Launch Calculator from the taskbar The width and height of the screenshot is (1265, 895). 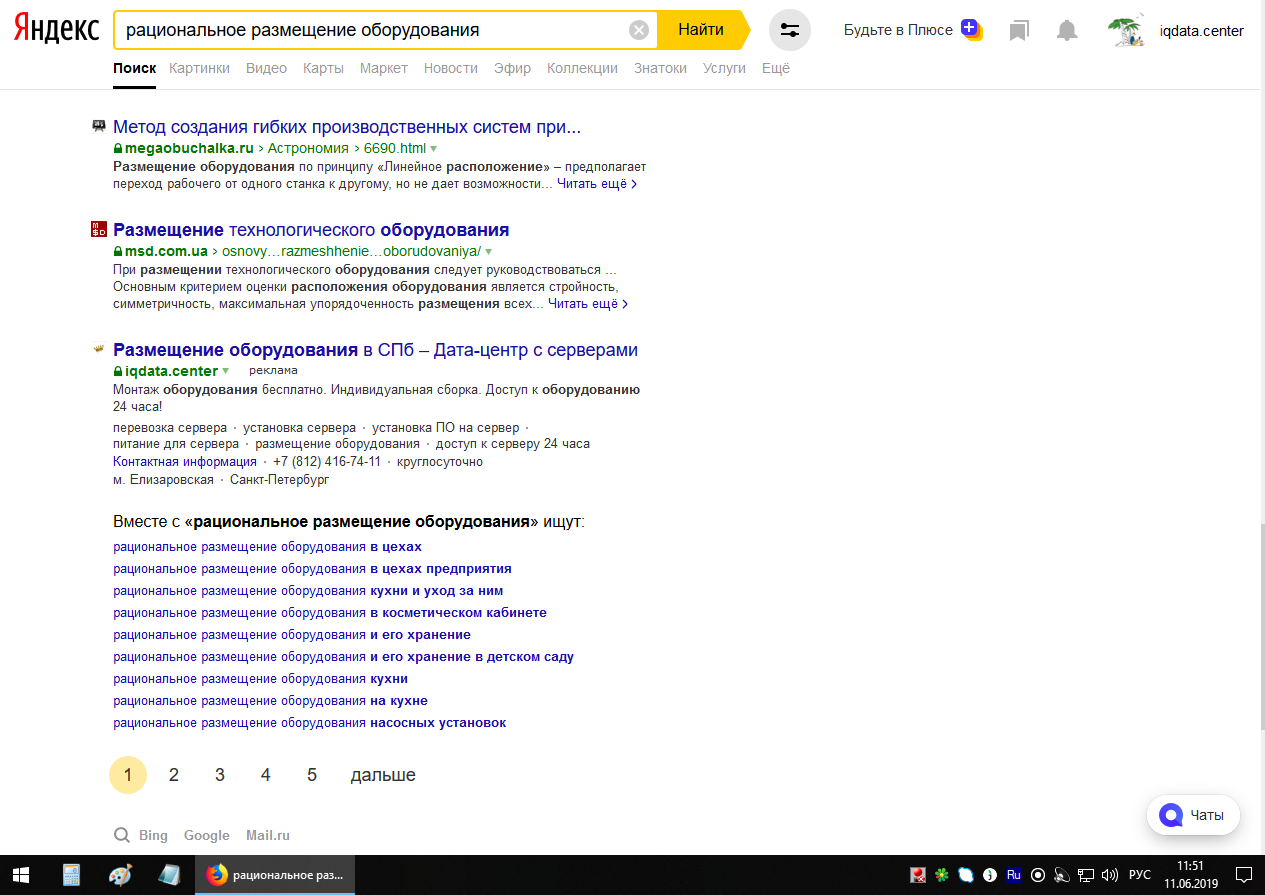[71, 875]
